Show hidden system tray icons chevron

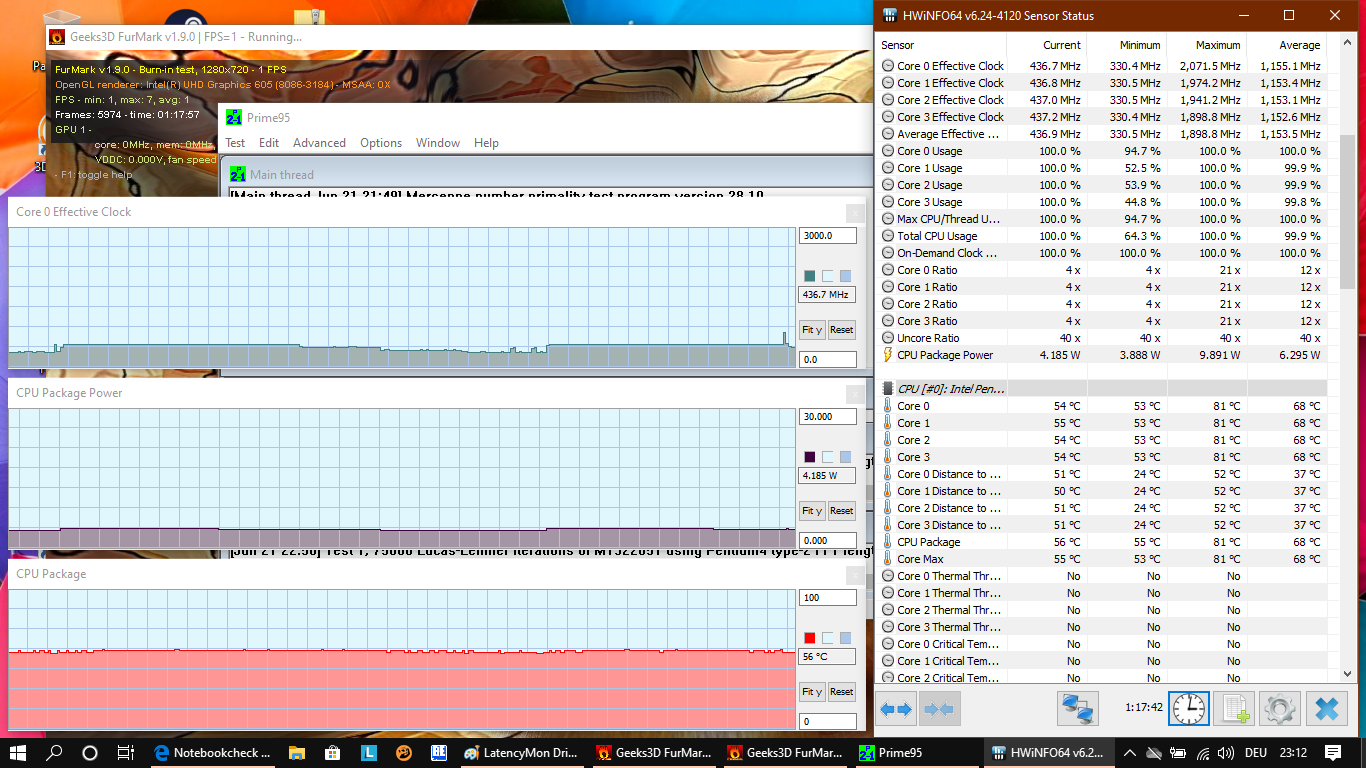coord(1130,753)
